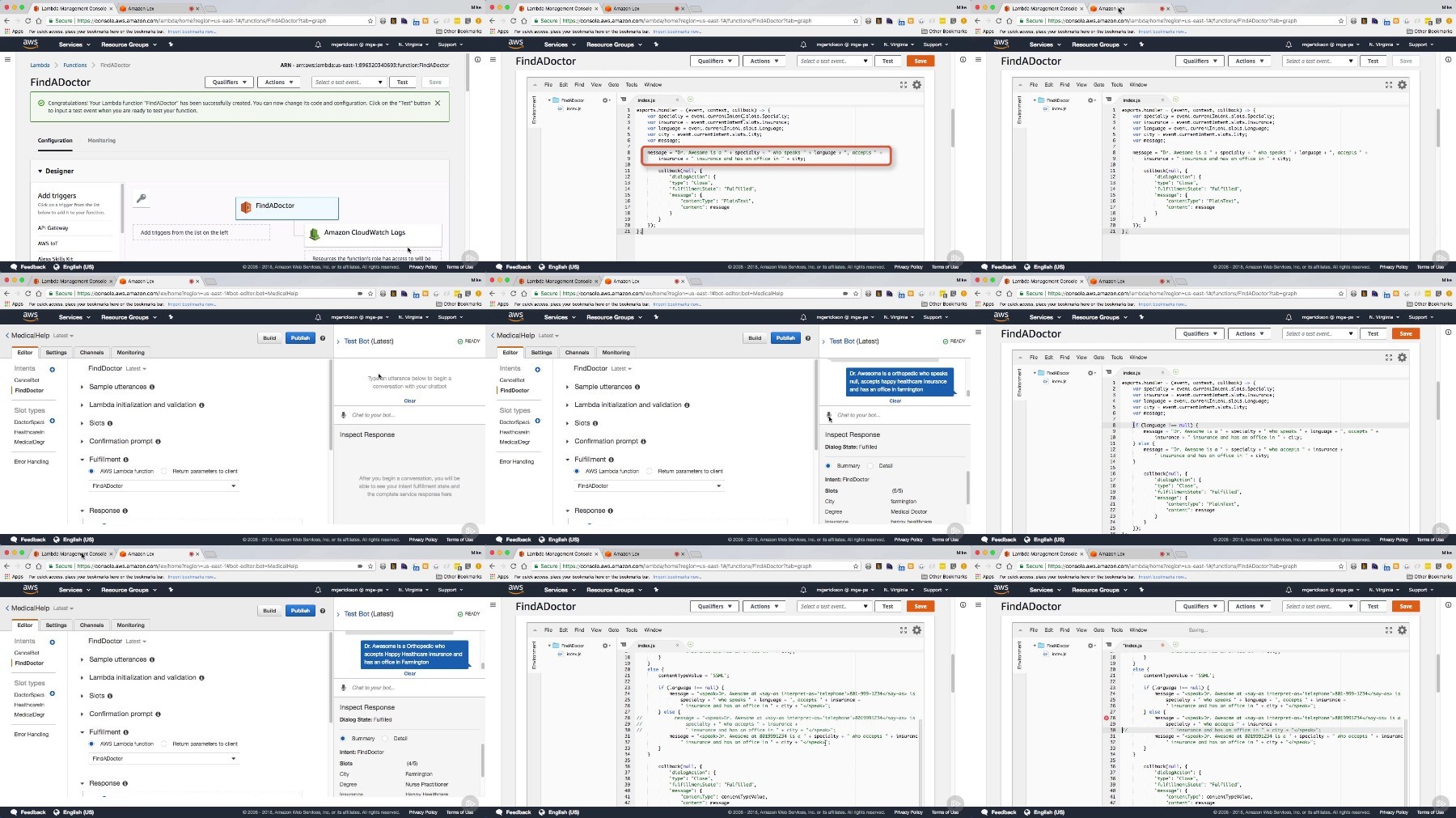Screen dimensions: 1456x818
Task: Switch to the Monitoring tab below the Congratulations banner
Action: pos(101,141)
